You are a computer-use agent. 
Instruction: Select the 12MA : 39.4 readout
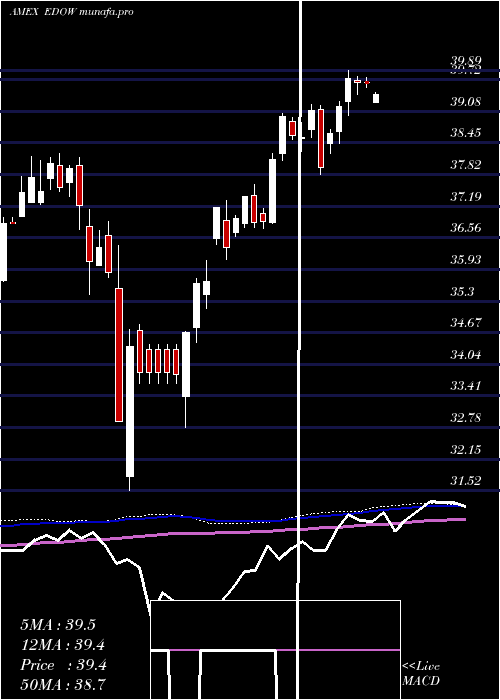coord(63,645)
